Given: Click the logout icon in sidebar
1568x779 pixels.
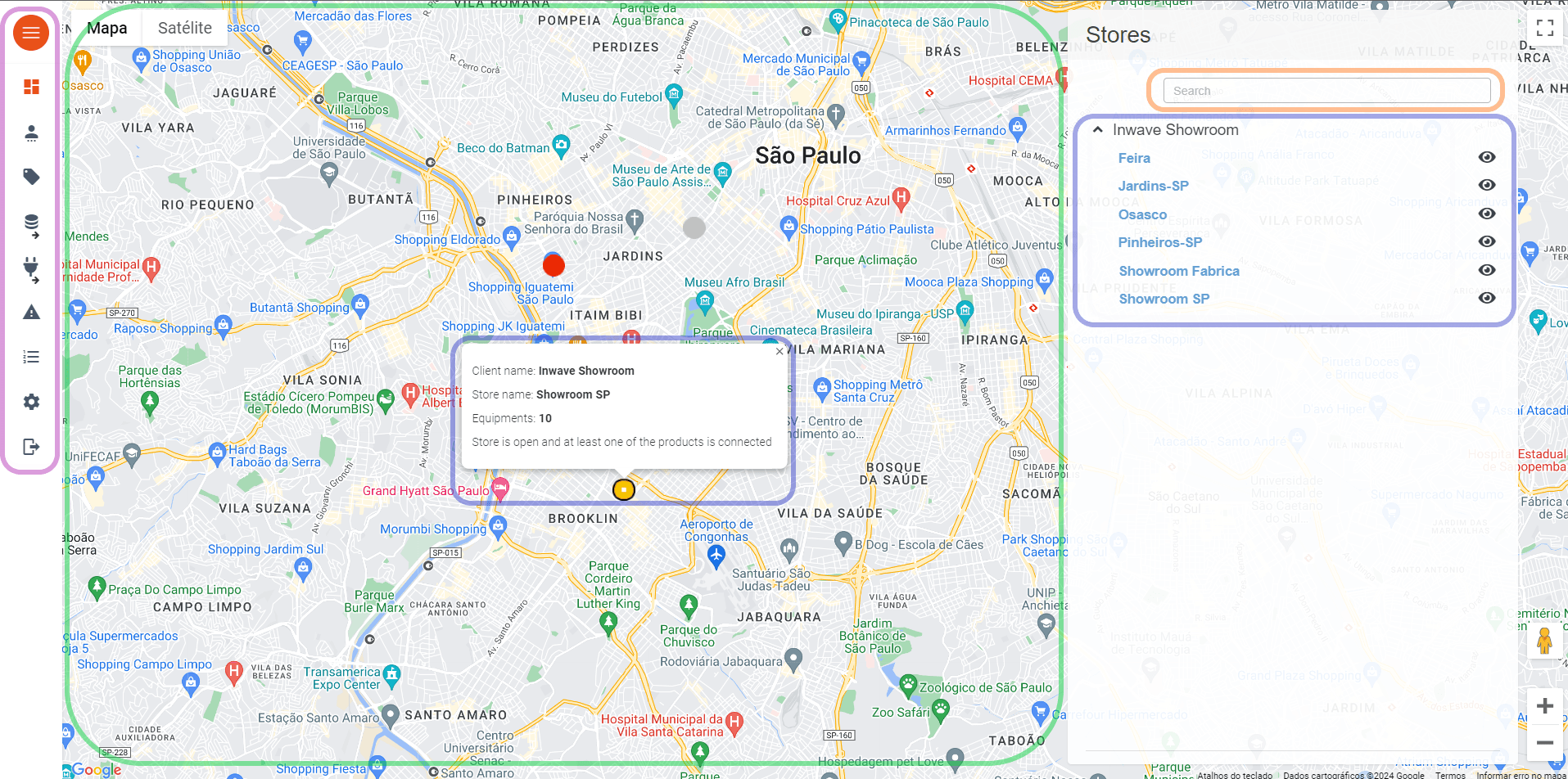Looking at the screenshot, I should (x=31, y=447).
